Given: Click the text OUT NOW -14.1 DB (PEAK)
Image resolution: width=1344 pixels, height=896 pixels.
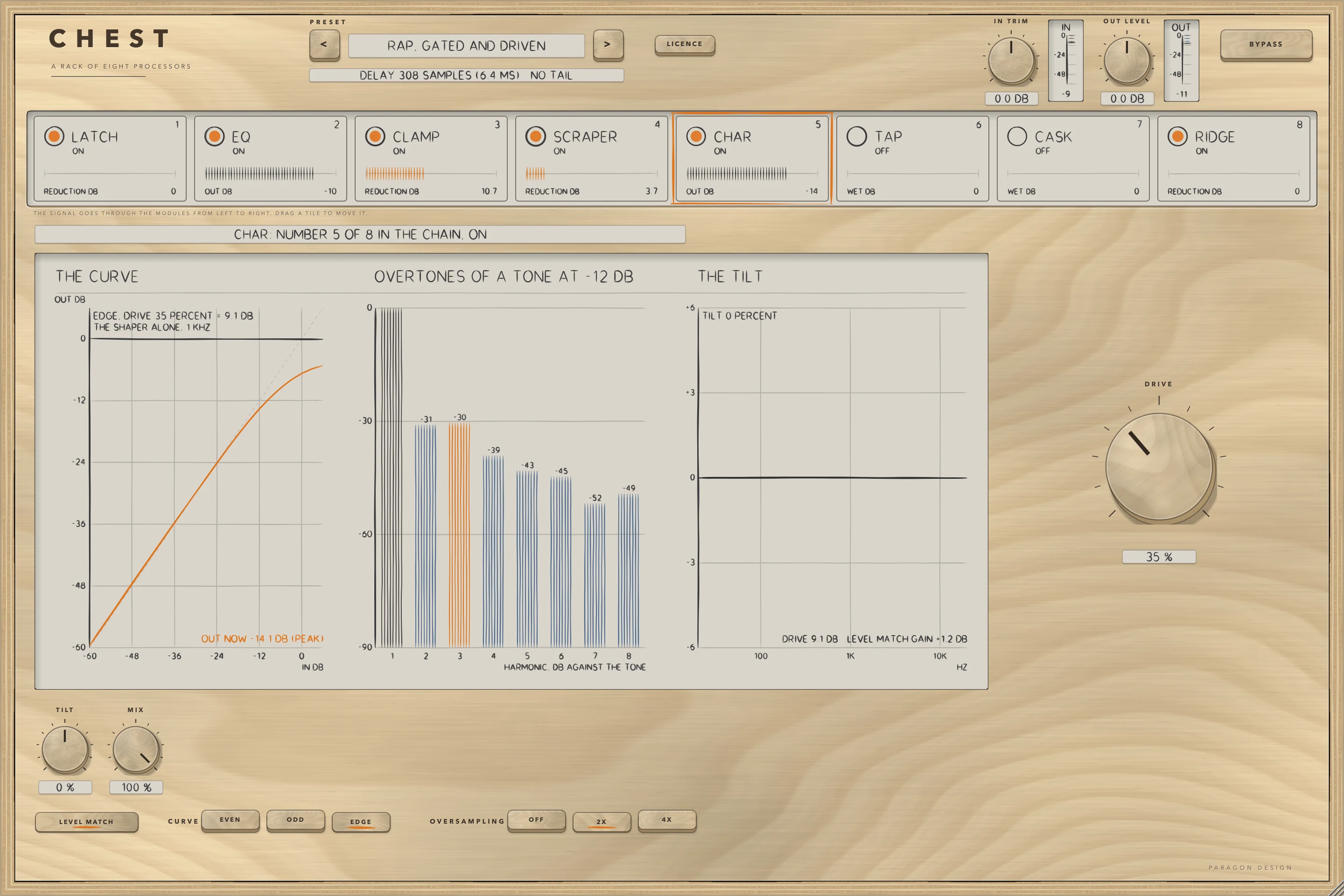Looking at the screenshot, I should tap(262, 639).
